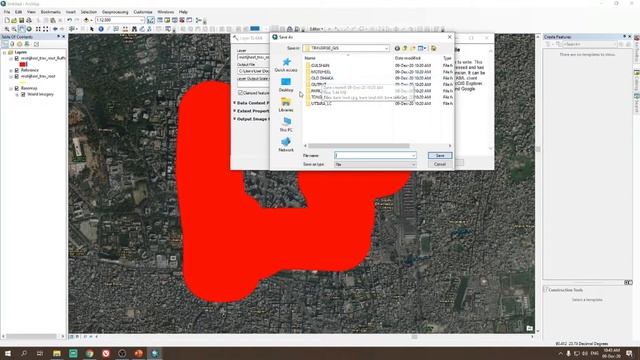Go to Network in Save As
The height and width of the screenshot is (360, 640).
286,144
